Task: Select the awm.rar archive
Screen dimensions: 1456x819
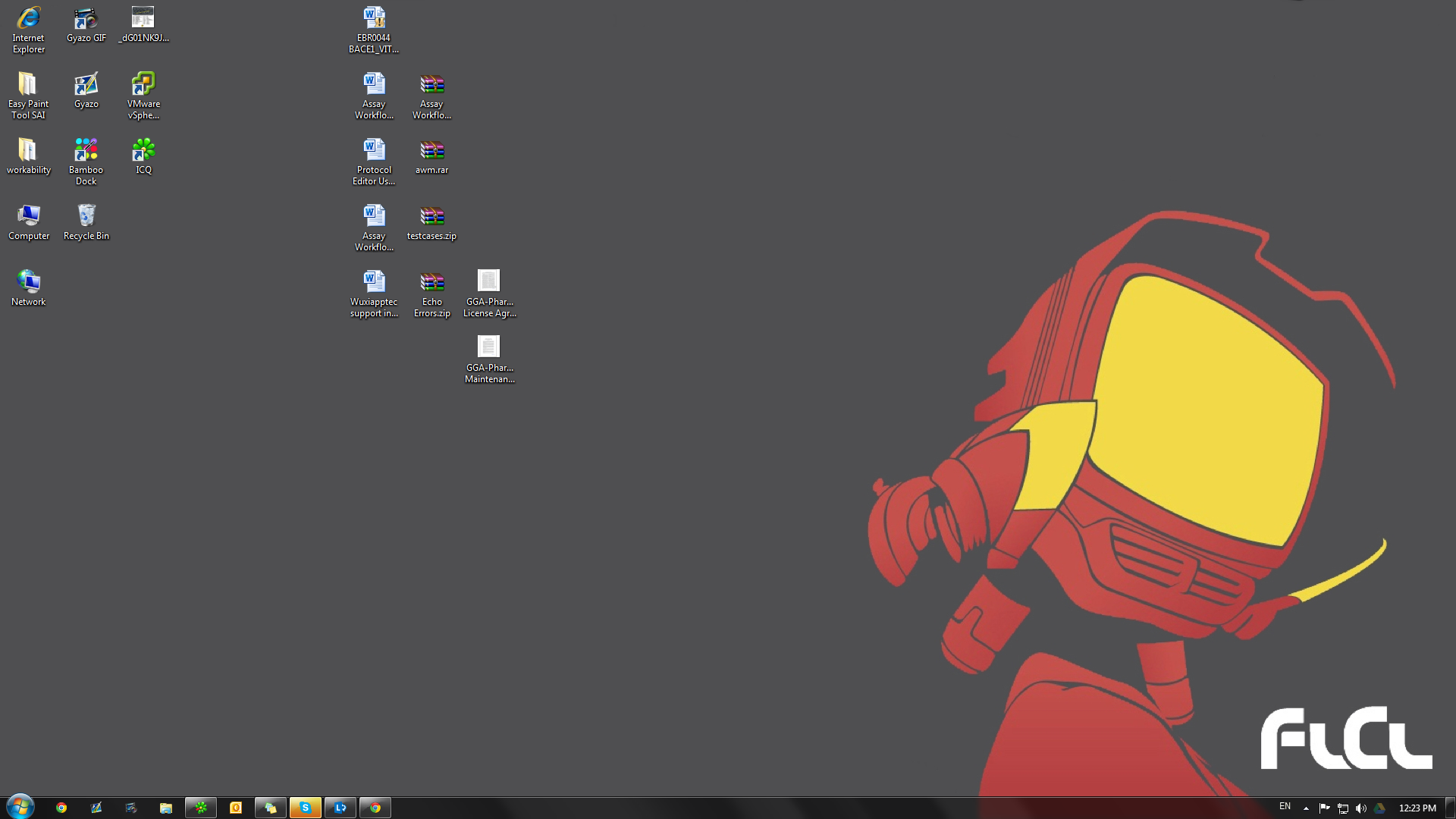Action: [431, 157]
